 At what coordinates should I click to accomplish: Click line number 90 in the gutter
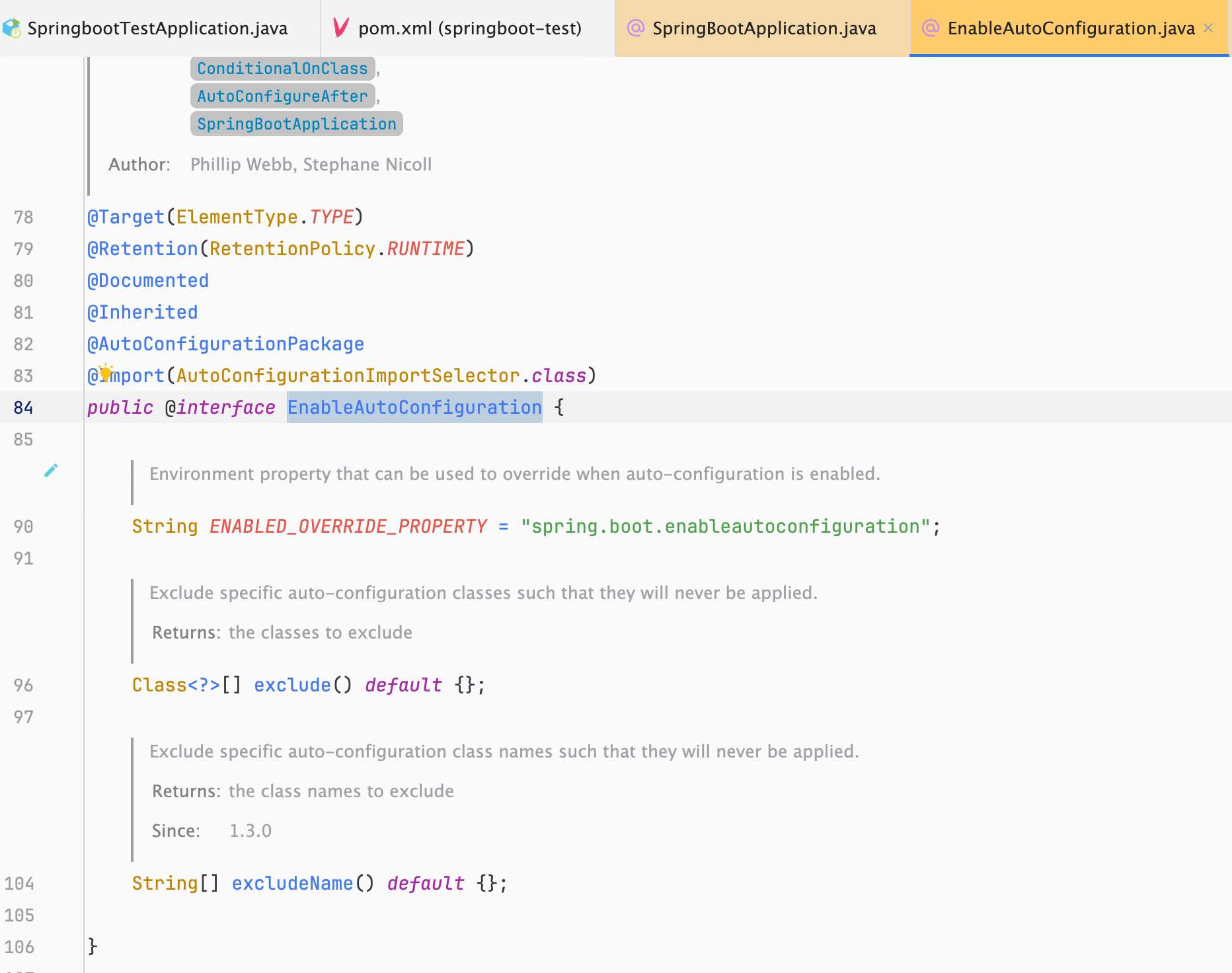[23, 526]
